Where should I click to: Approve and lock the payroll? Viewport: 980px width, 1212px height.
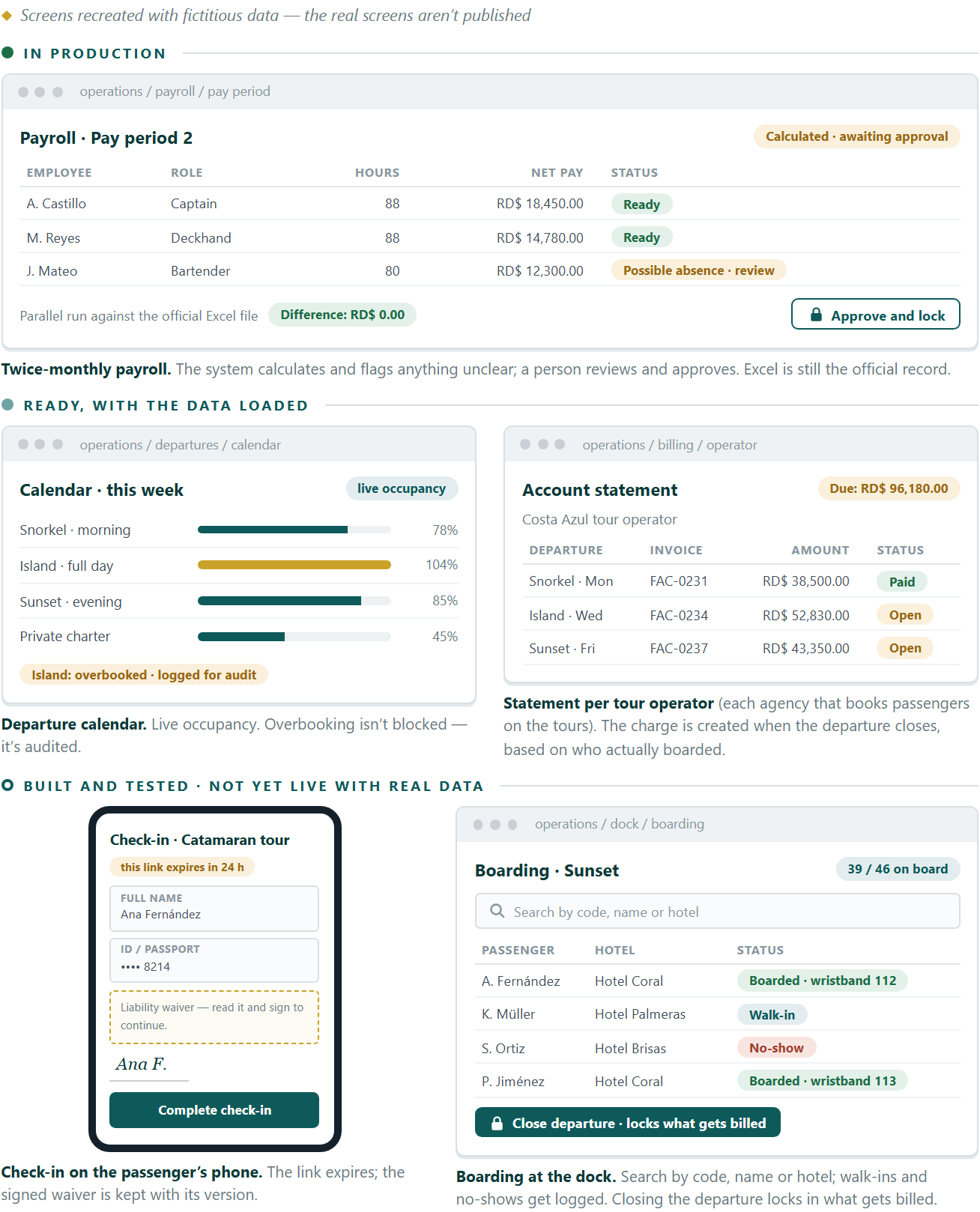(x=875, y=315)
